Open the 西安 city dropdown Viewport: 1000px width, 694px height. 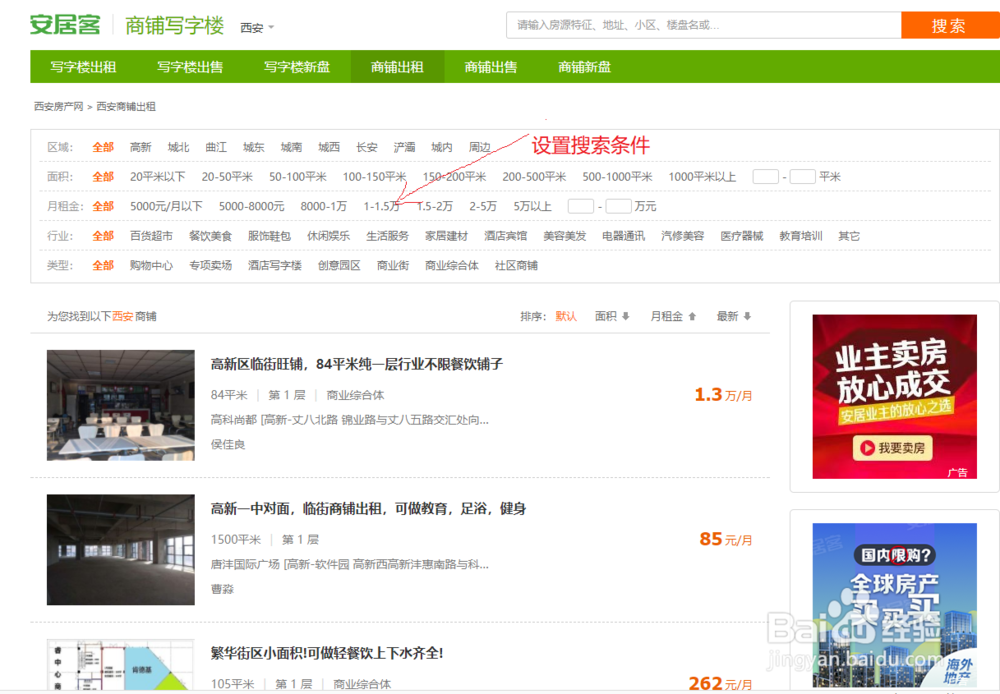257,27
